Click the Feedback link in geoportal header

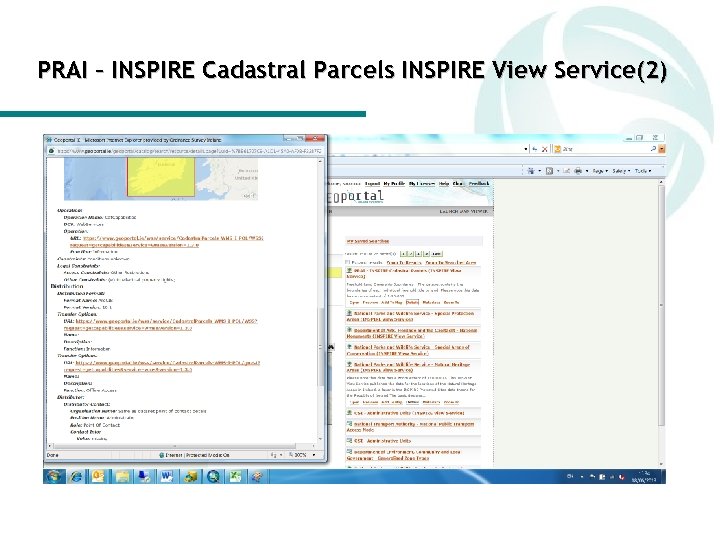pos(479,184)
